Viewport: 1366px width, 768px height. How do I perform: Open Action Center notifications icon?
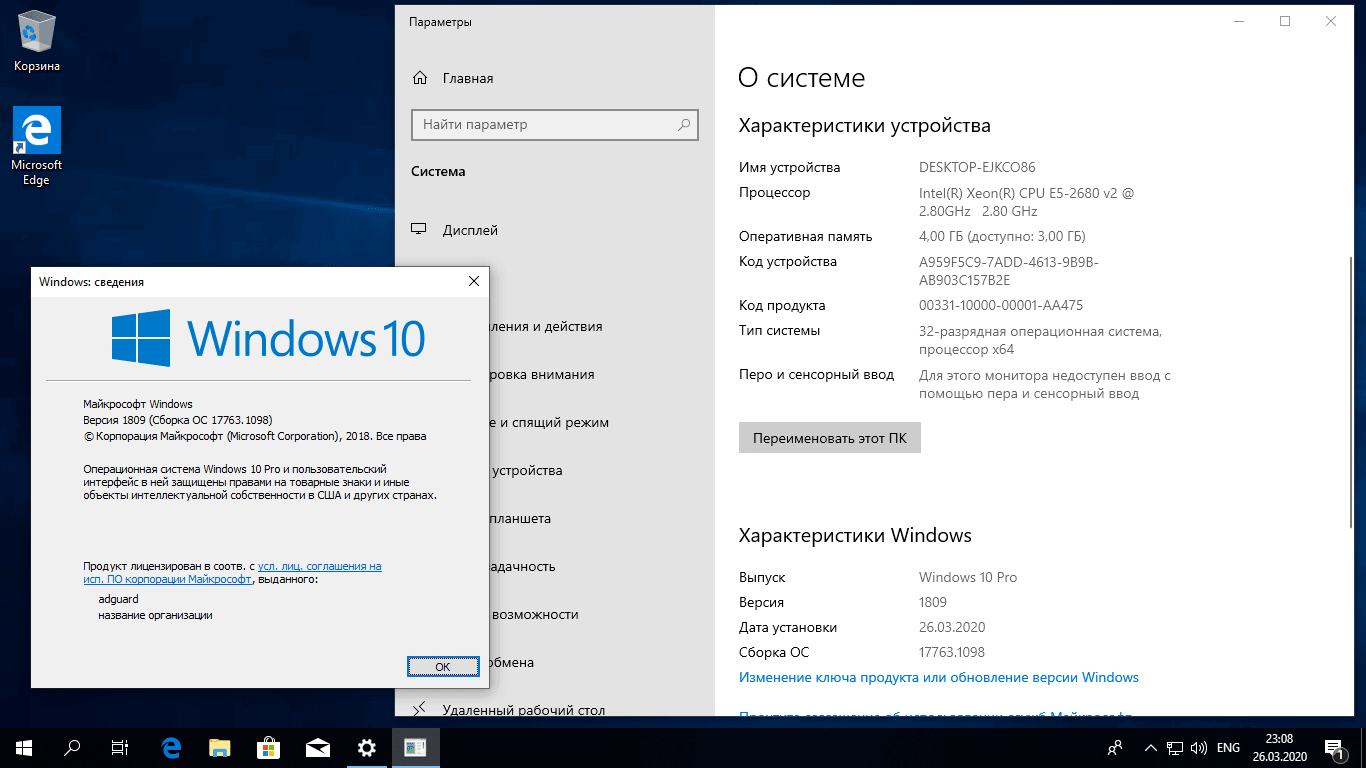(1333, 747)
